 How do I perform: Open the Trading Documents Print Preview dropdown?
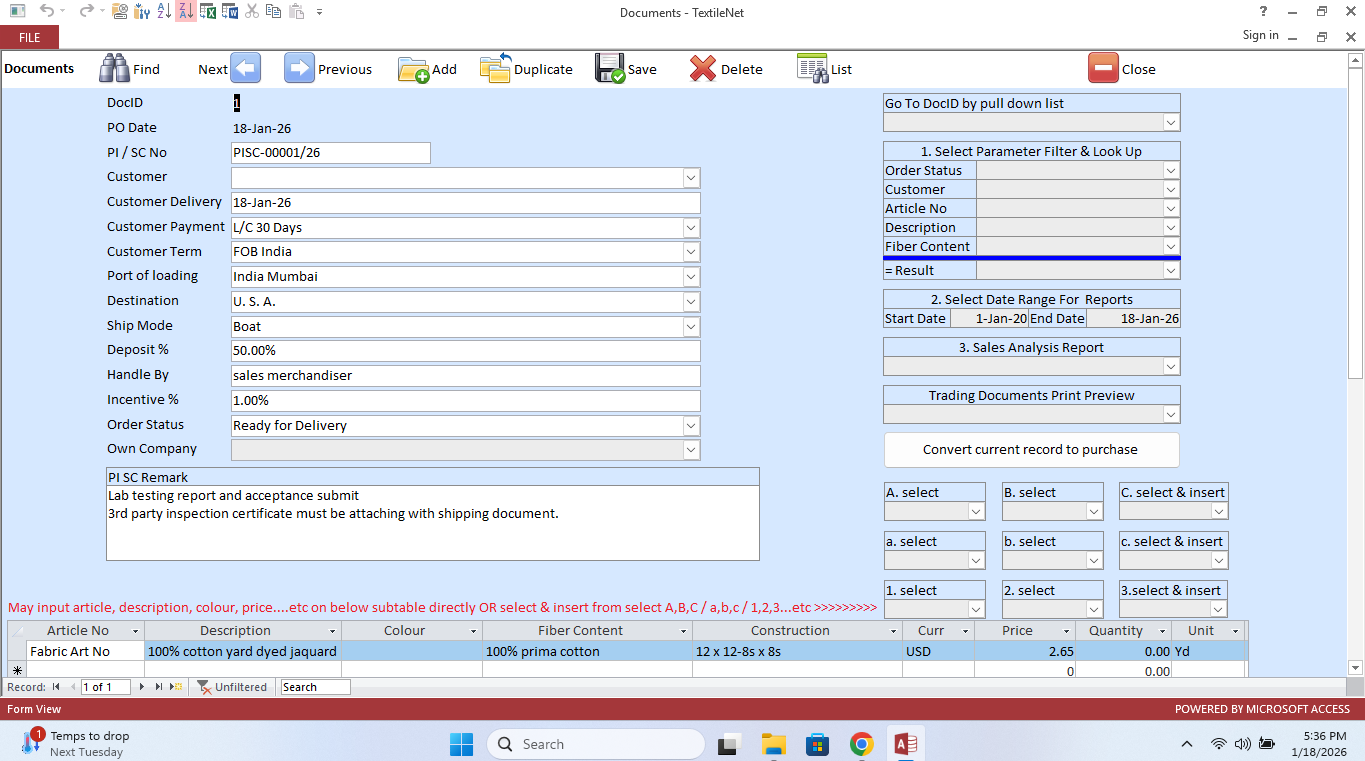coord(1171,414)
